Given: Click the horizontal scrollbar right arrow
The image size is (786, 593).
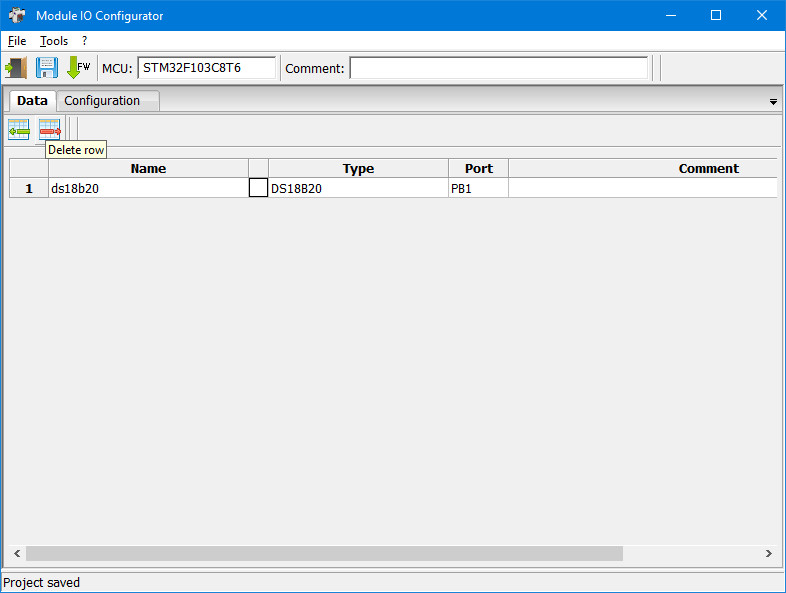Looking at the screenshot, I should [768, 553].
